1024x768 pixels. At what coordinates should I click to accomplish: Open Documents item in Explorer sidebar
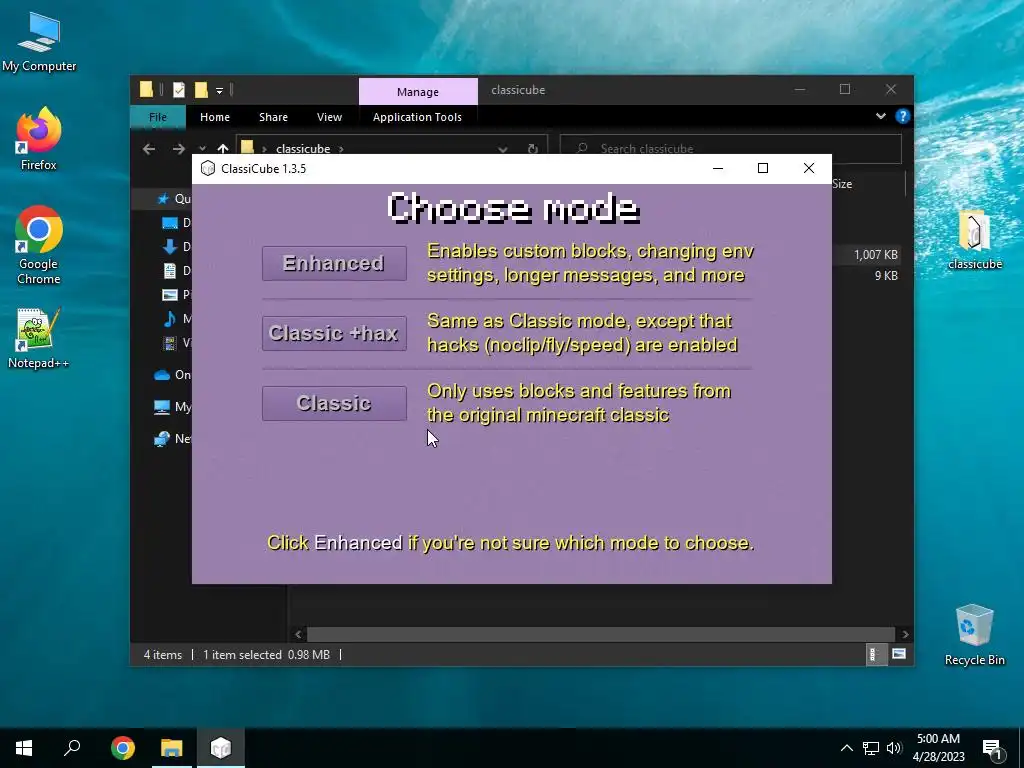(170, 270)
